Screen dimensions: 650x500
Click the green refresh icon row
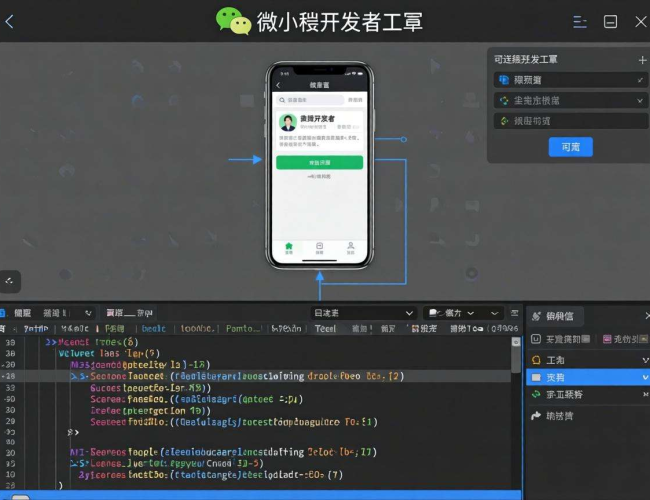click(588, 394)
